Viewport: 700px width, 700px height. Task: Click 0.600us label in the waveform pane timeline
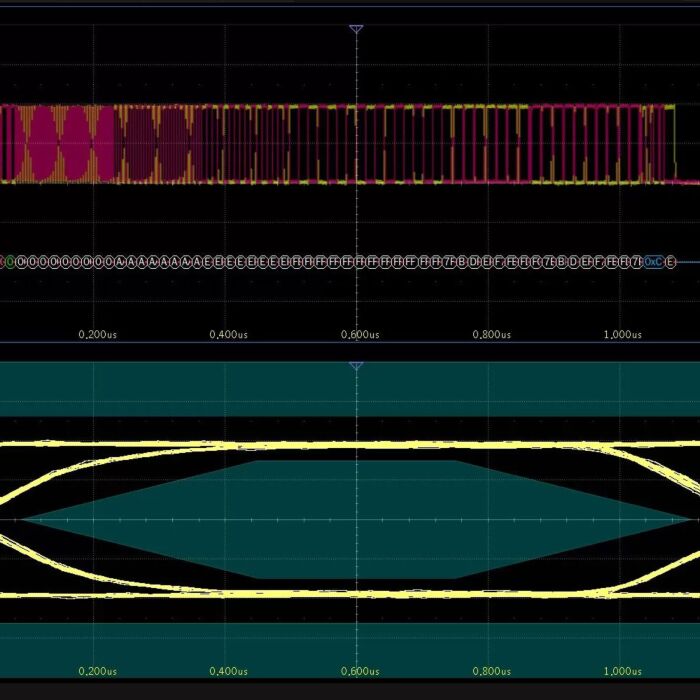point(360,334)
